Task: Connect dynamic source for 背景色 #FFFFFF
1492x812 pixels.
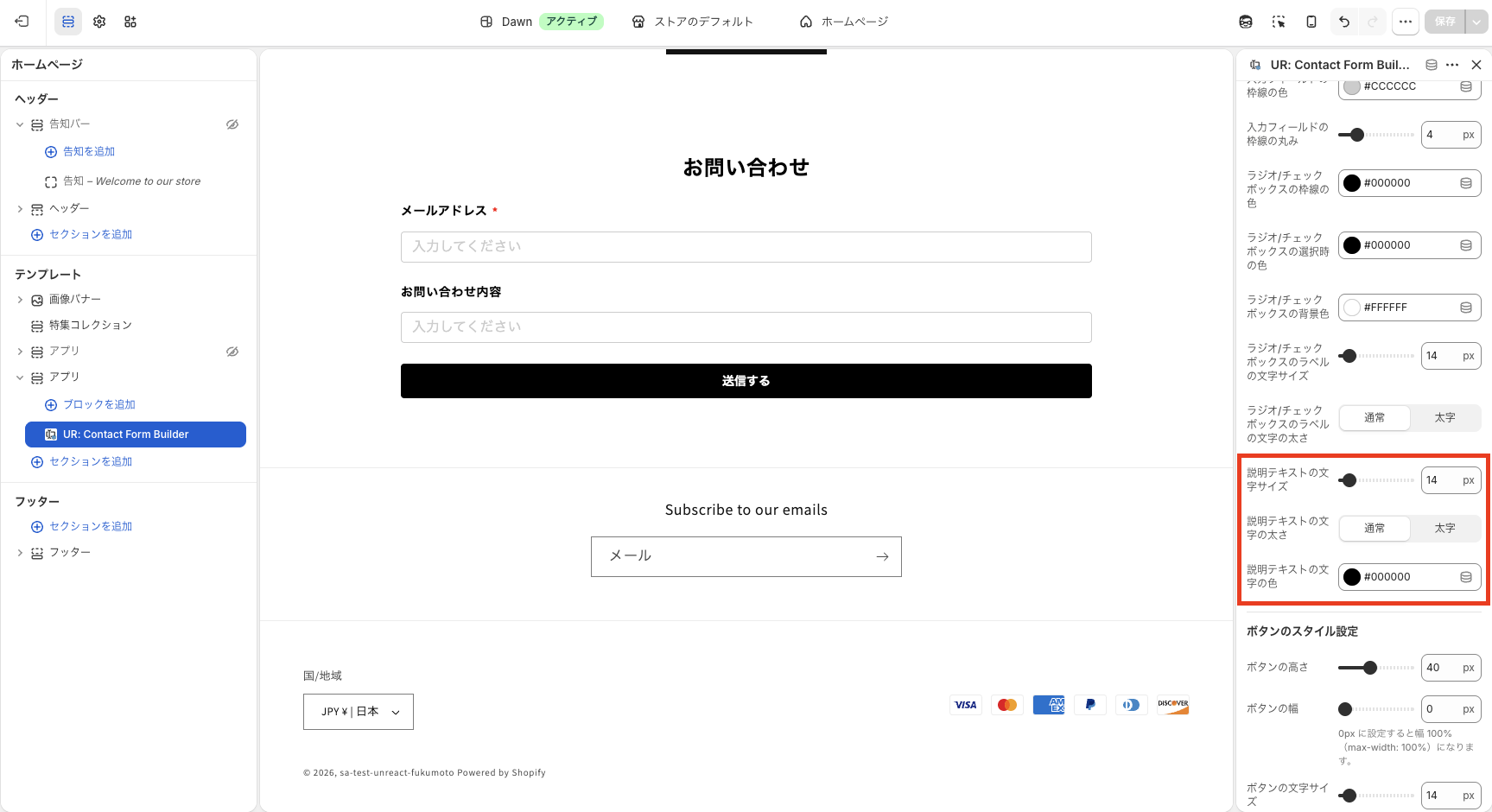Action: tap(1466, 308)
